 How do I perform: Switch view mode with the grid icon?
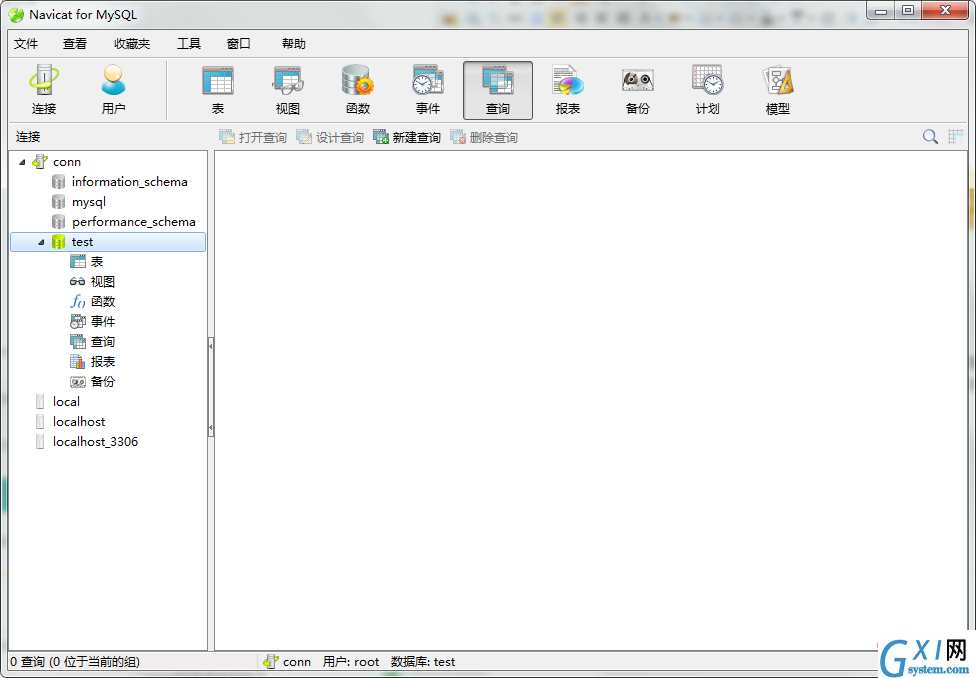(x=956, y=136)
